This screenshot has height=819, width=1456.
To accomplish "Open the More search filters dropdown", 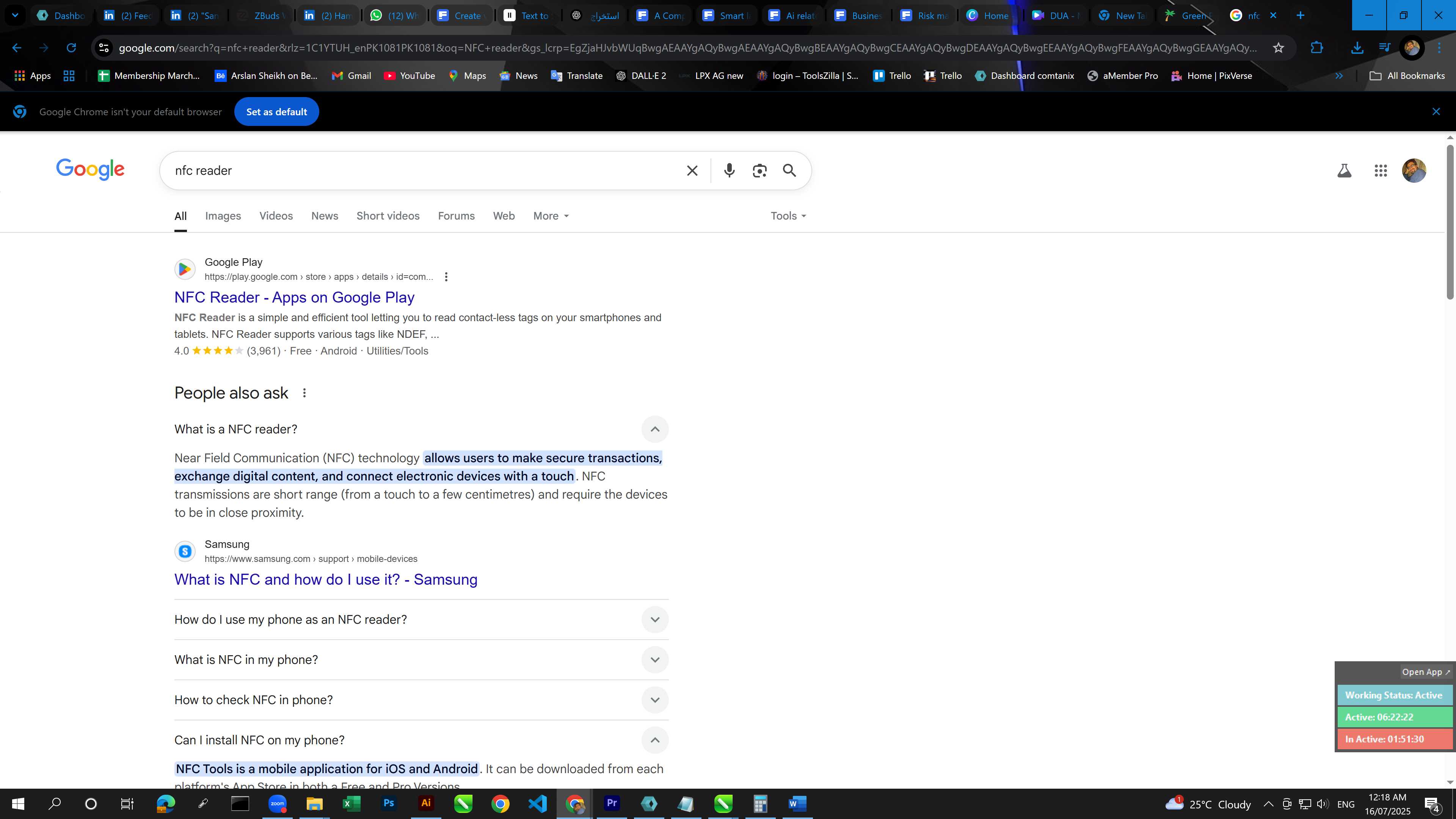I will [551, 216].
